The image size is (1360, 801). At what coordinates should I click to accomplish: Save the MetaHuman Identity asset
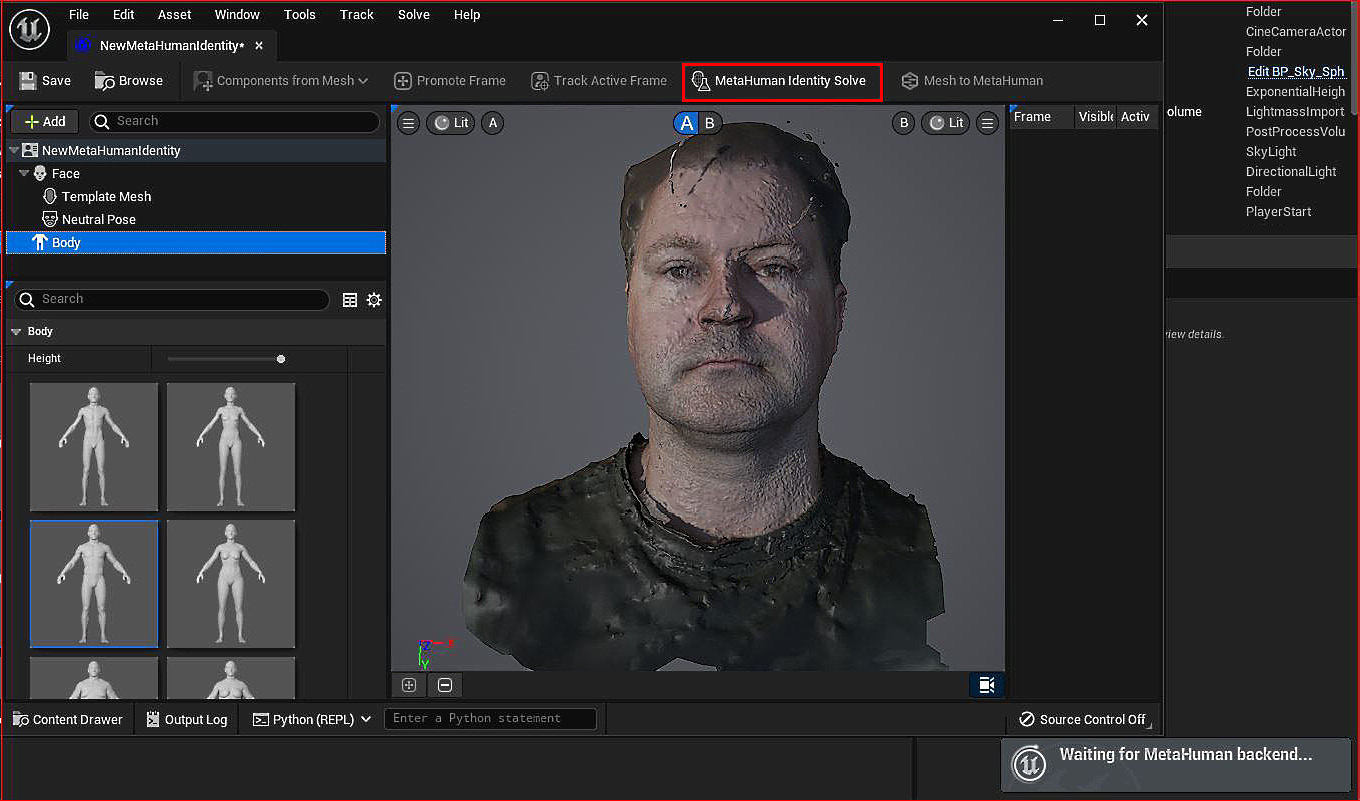(x=45, y=81)
